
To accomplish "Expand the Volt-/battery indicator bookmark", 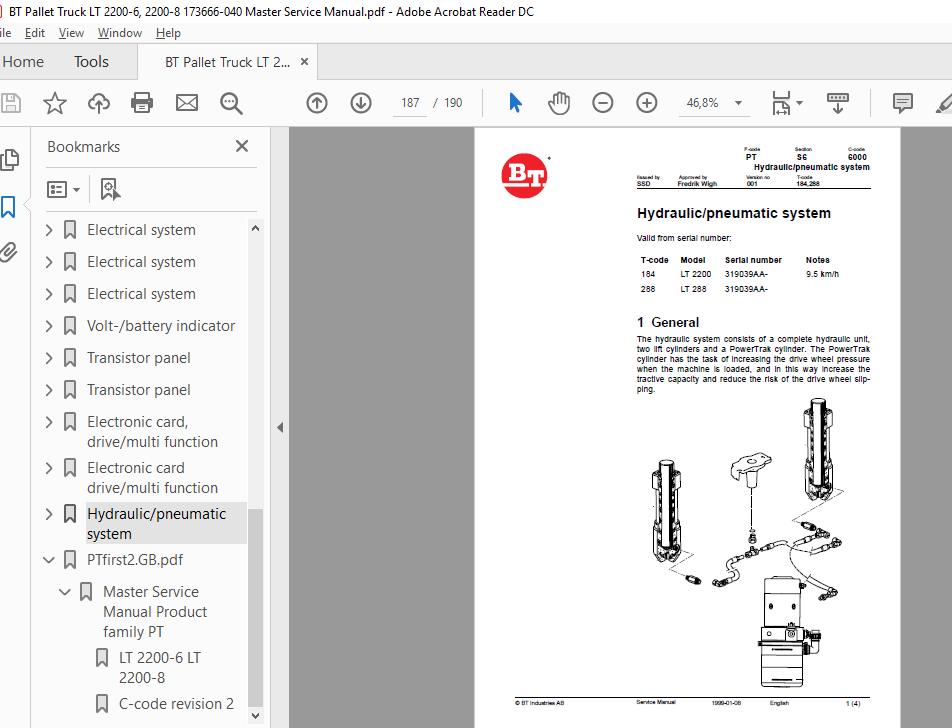I will [49, 326].
